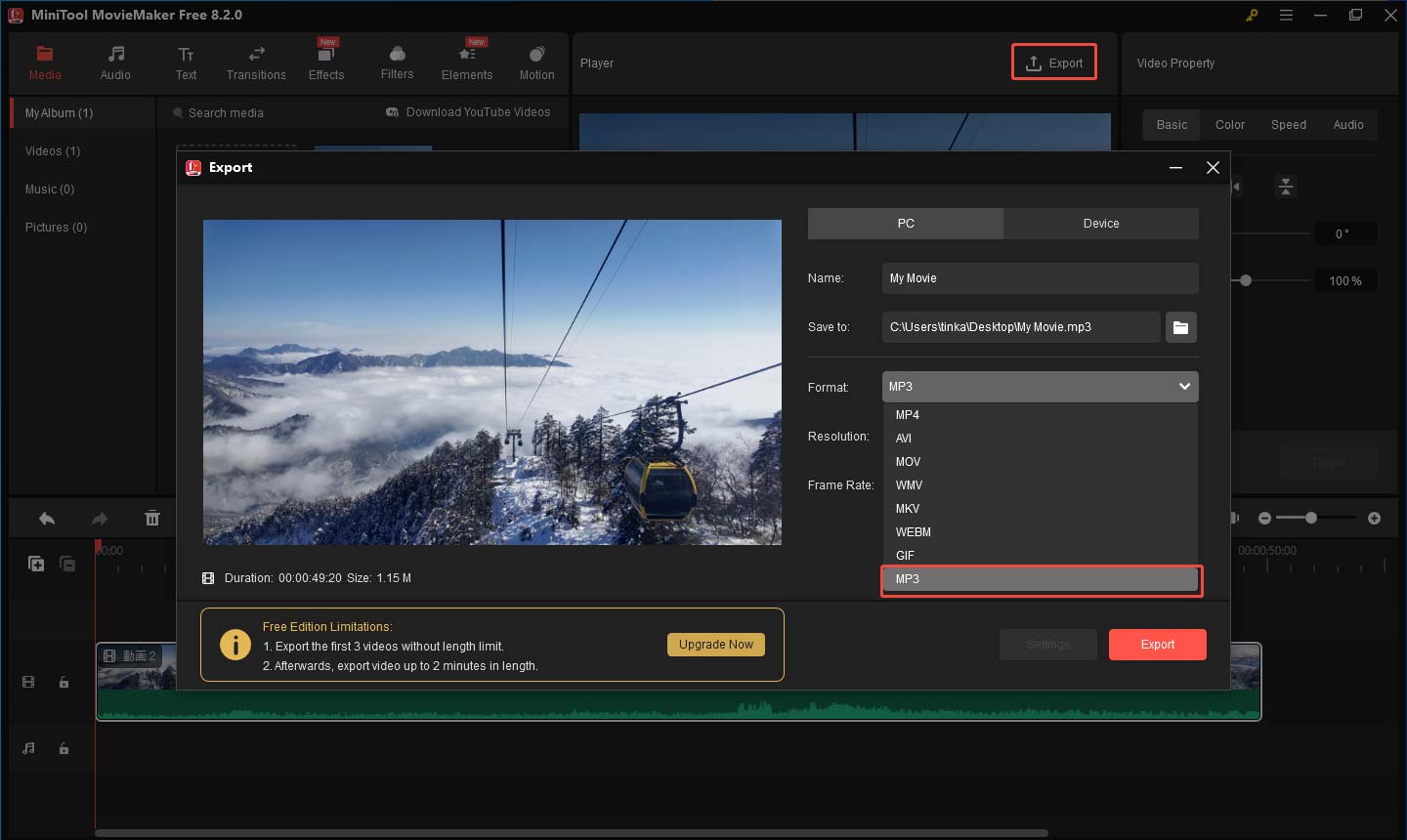The image size is (1407, 840).
Task: Click the rotation 0° value field
Action: [x=1345, y=233]
